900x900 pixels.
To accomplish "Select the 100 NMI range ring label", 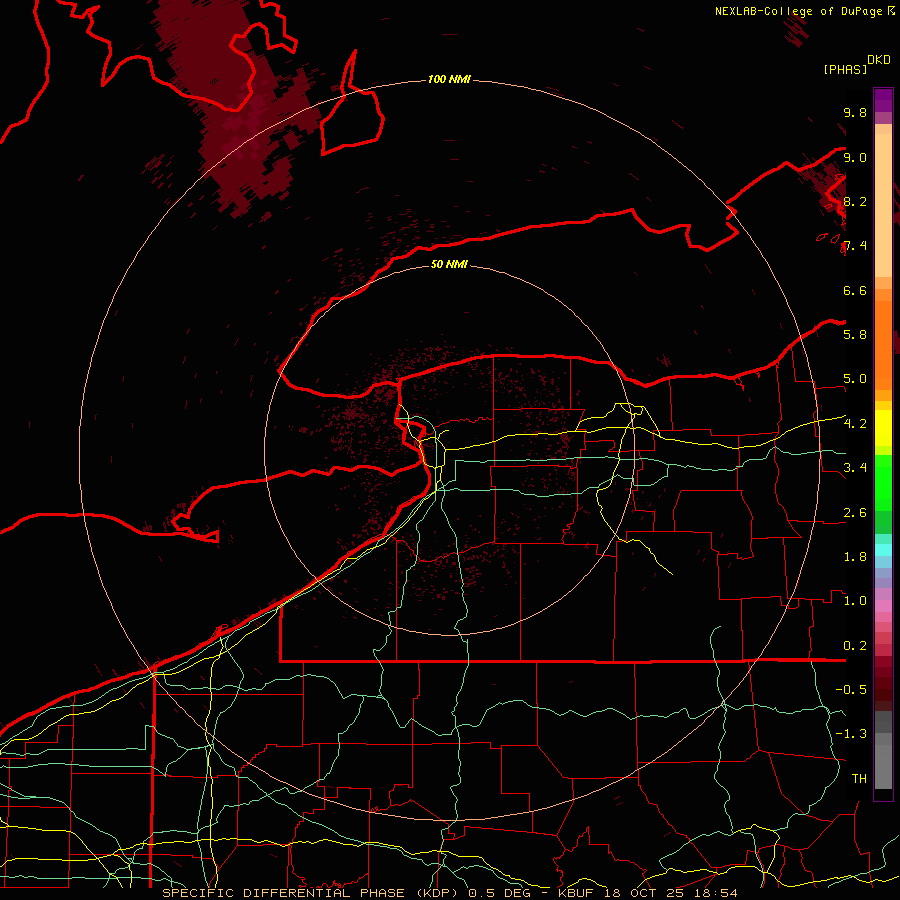I will pyautogui.click(x=449, y=79).
